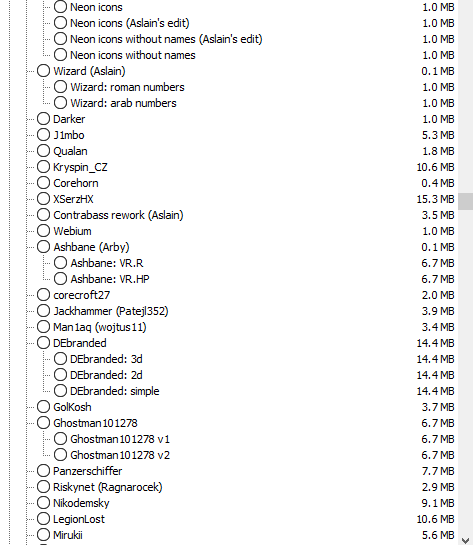Select Man1aq (wojtus11) radio button

[43, 327]
